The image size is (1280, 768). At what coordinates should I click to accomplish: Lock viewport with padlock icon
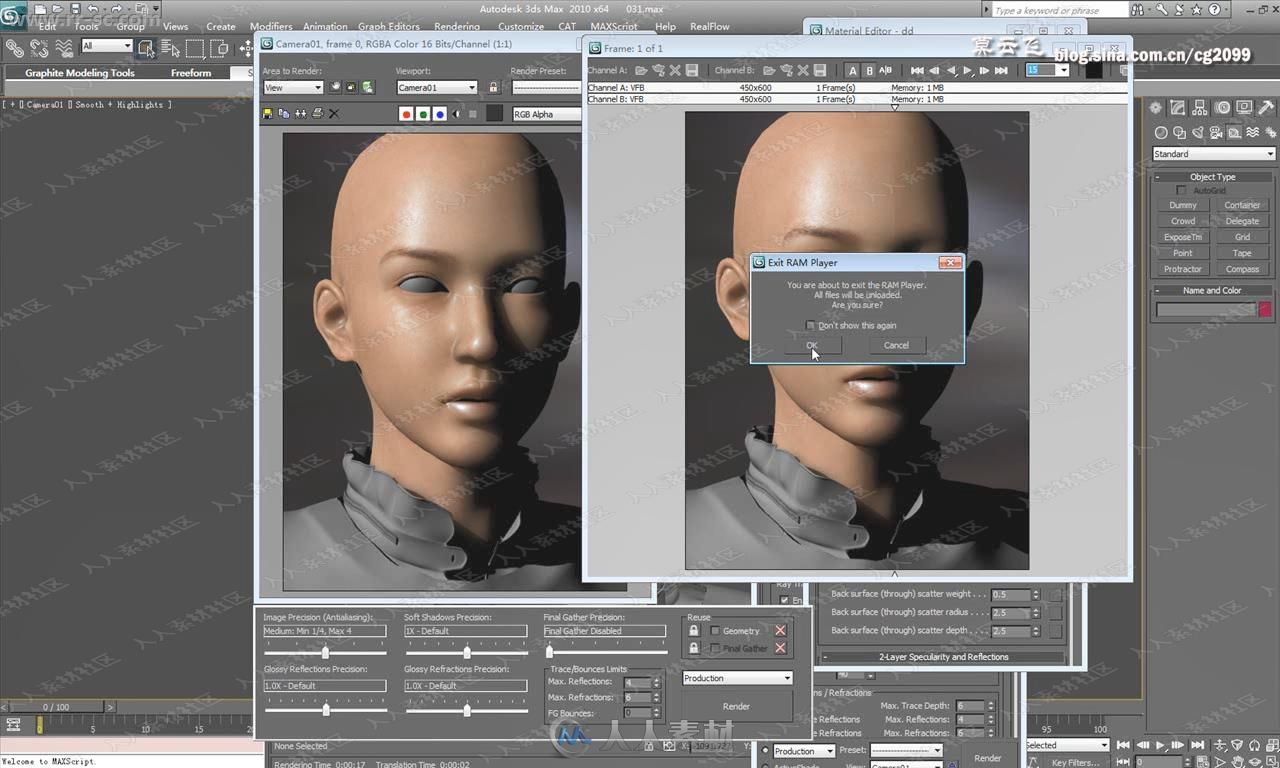click(x=493, y=87)
